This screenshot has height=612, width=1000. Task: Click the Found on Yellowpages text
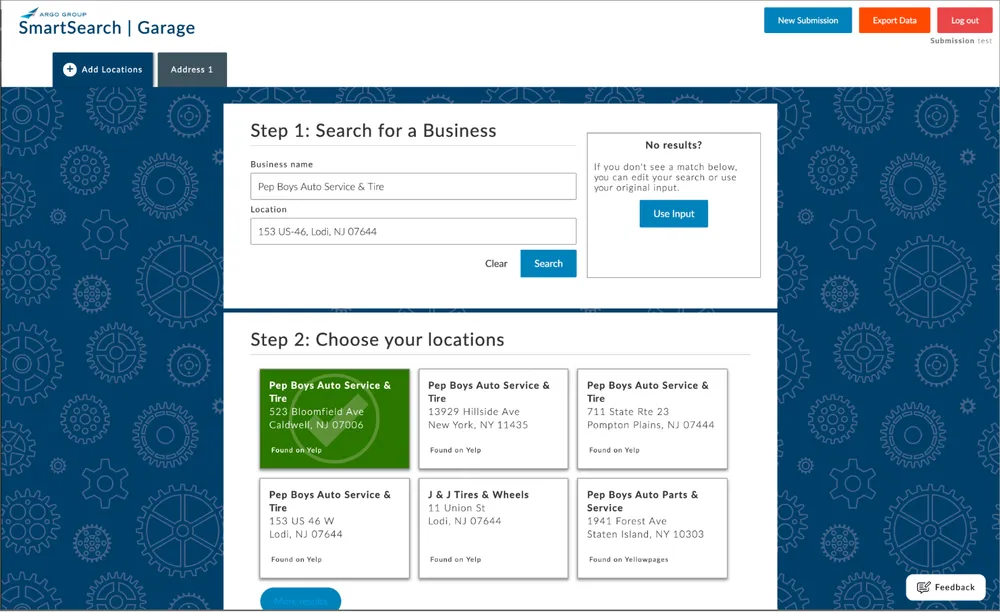tap(628, 559)
